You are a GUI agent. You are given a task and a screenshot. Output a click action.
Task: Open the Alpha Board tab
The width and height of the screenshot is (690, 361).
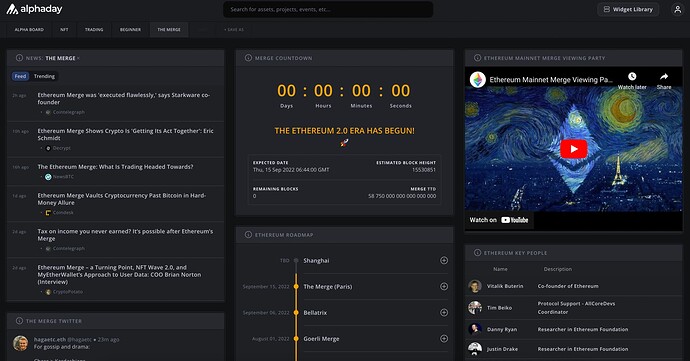29,29
